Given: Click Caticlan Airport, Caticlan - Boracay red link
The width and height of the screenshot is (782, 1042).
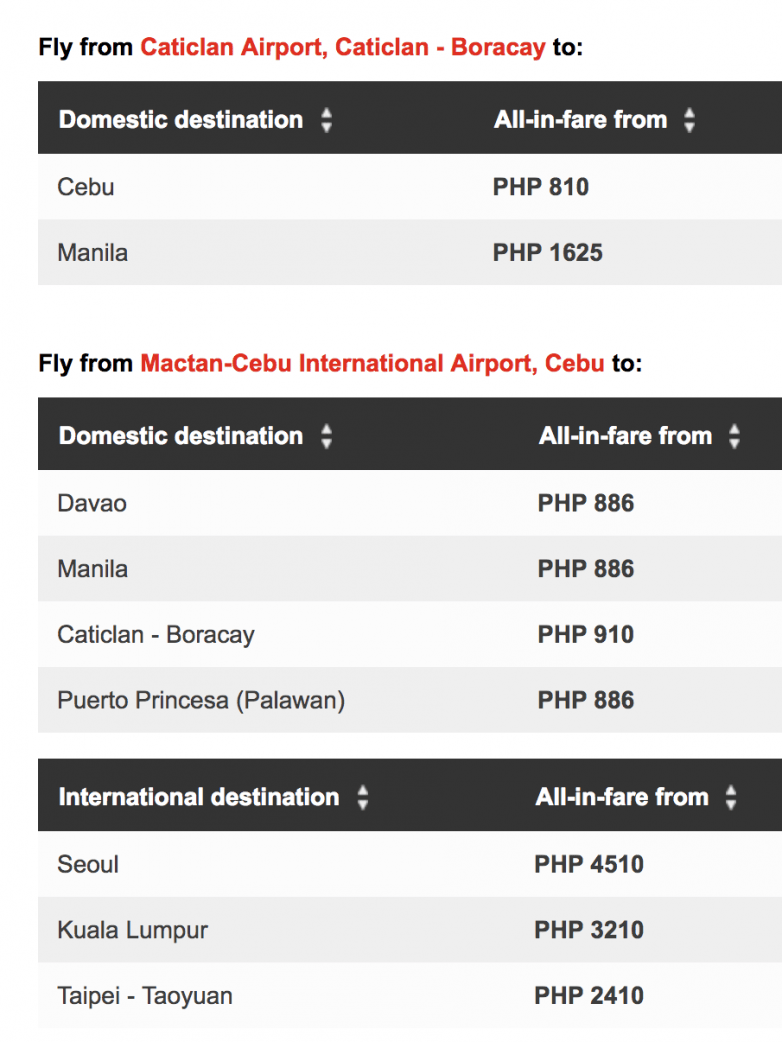Looking at the screenshot, I should pos(343,47).
